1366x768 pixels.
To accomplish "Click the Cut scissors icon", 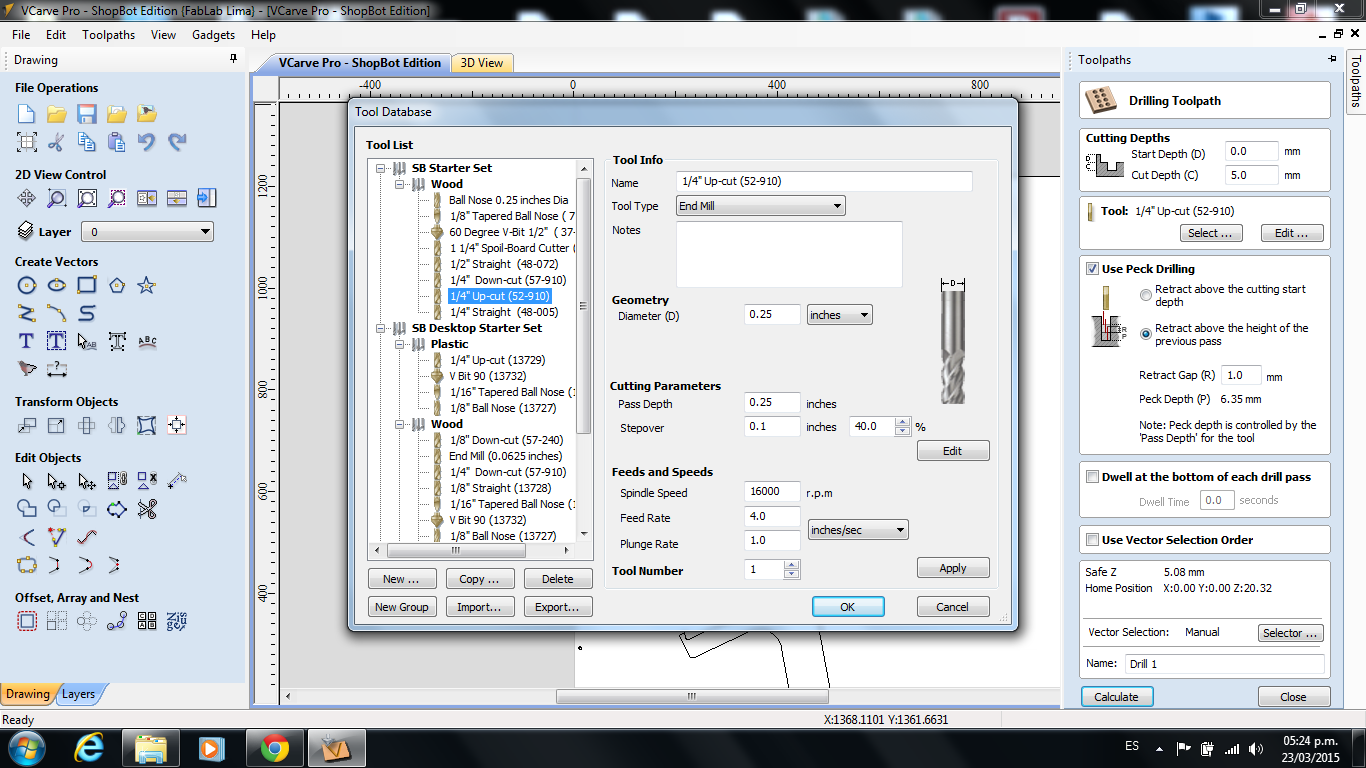I will point(57,142).
